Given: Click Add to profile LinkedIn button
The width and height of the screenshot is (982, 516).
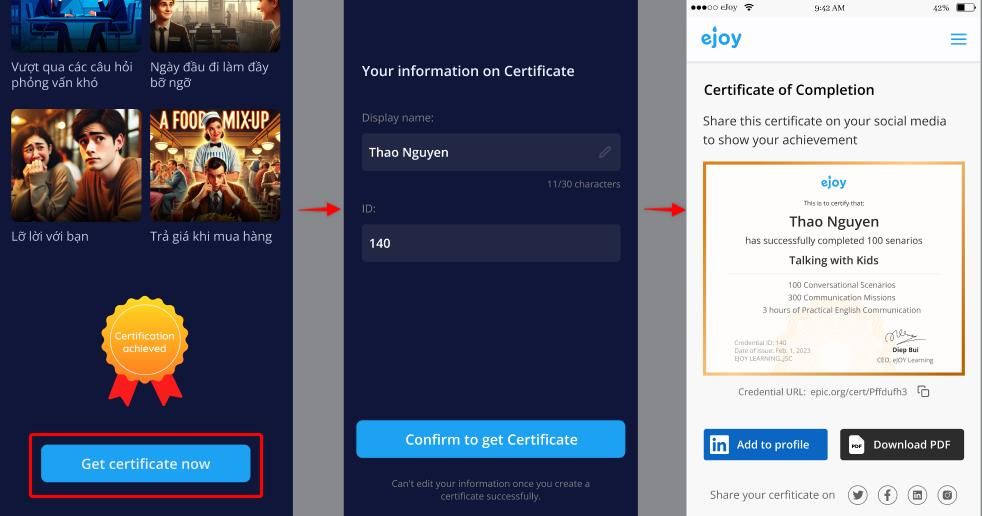Looking at the screenshot, I should click(765, 445).
